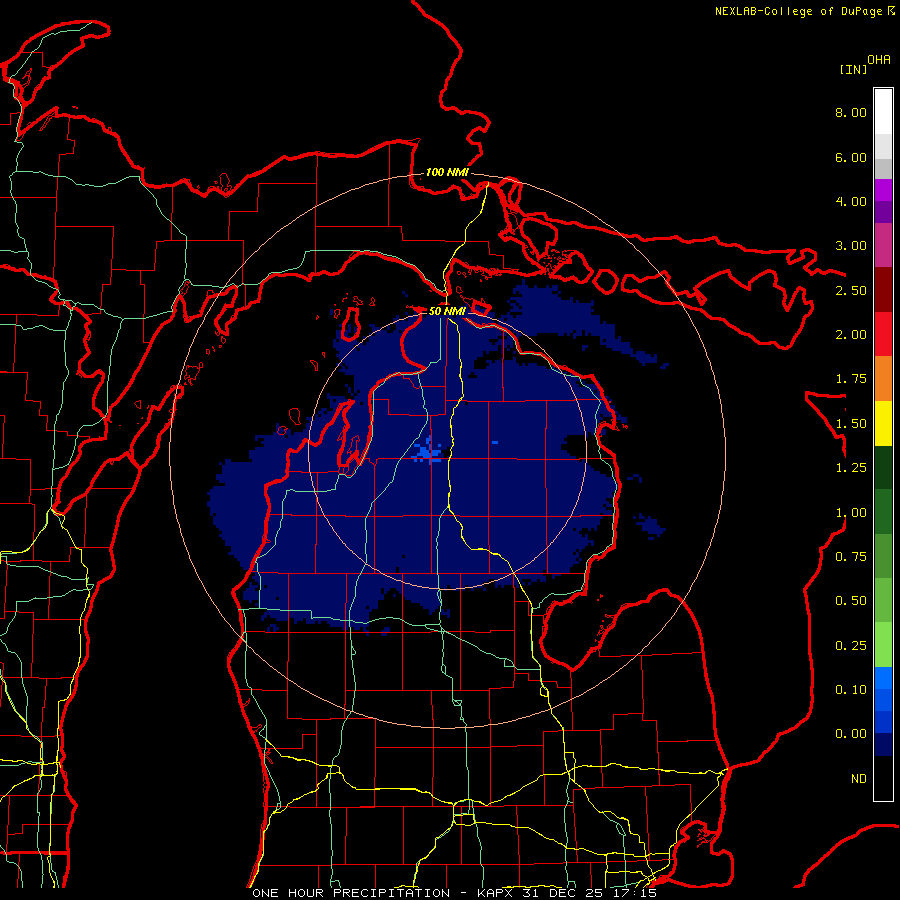Pick the orange legend swatch

tap(883, 379)
